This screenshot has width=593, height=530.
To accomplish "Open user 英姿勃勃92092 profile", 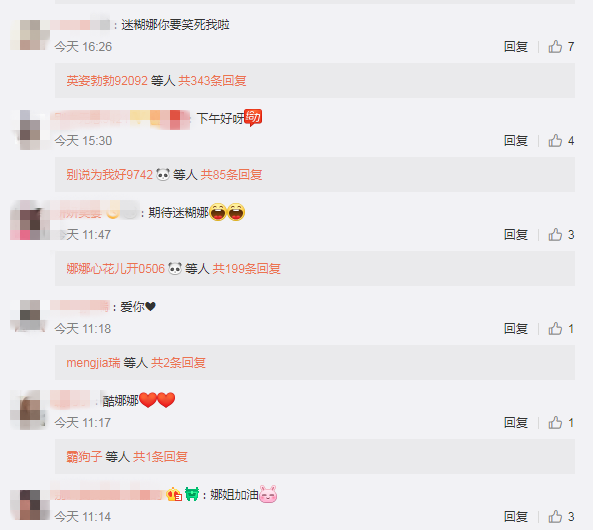I will [x=107, y=81].
